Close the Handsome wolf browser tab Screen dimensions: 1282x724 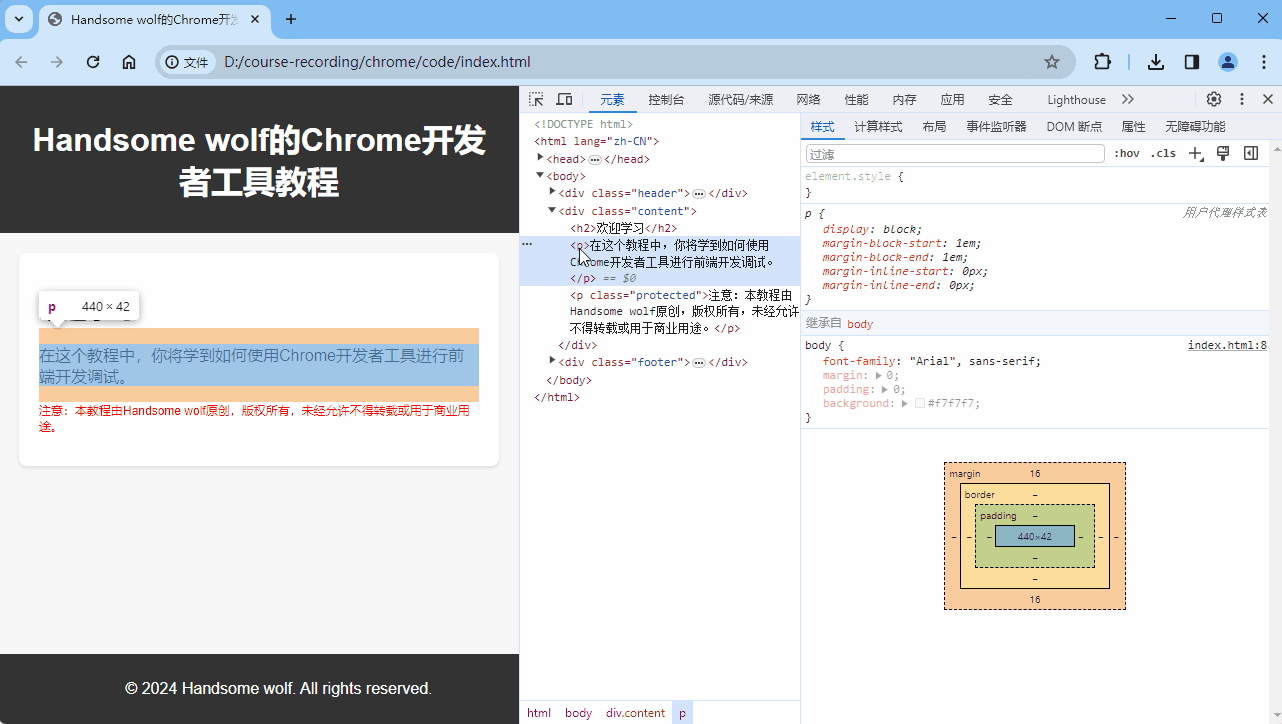point(255,19)
